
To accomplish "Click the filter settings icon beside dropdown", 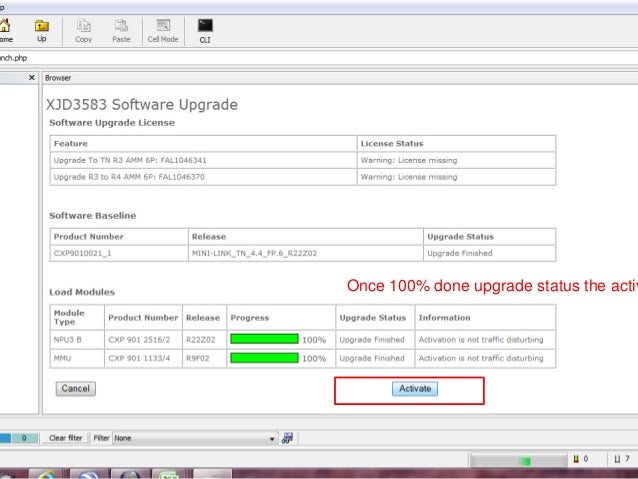I will (288, 438).
